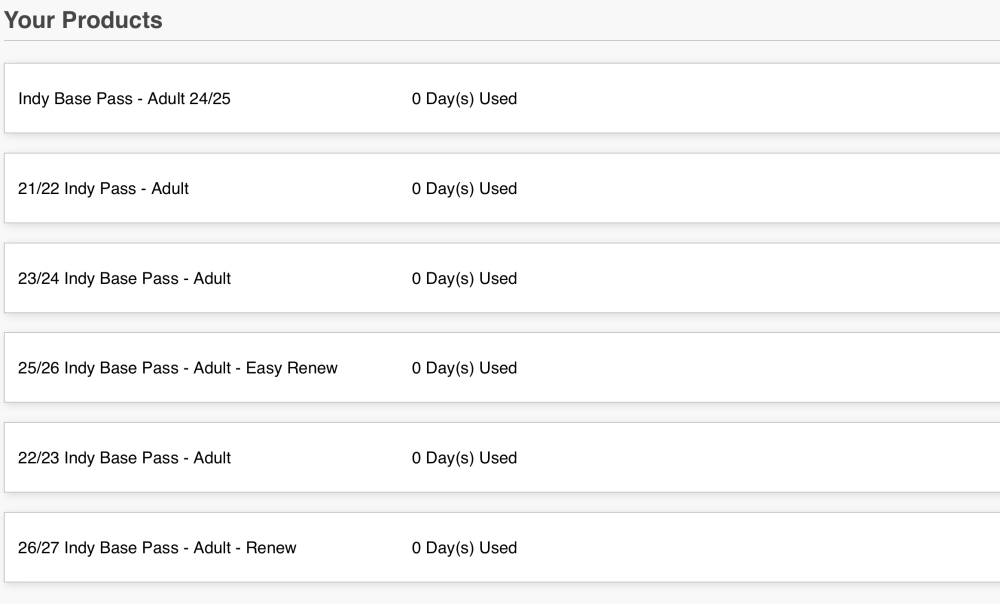The width and height of the screenshot is (1000, 604).
Task: Open the 22/23 Indy Base Pass - Adult
Action: click(x=124, y=458)
